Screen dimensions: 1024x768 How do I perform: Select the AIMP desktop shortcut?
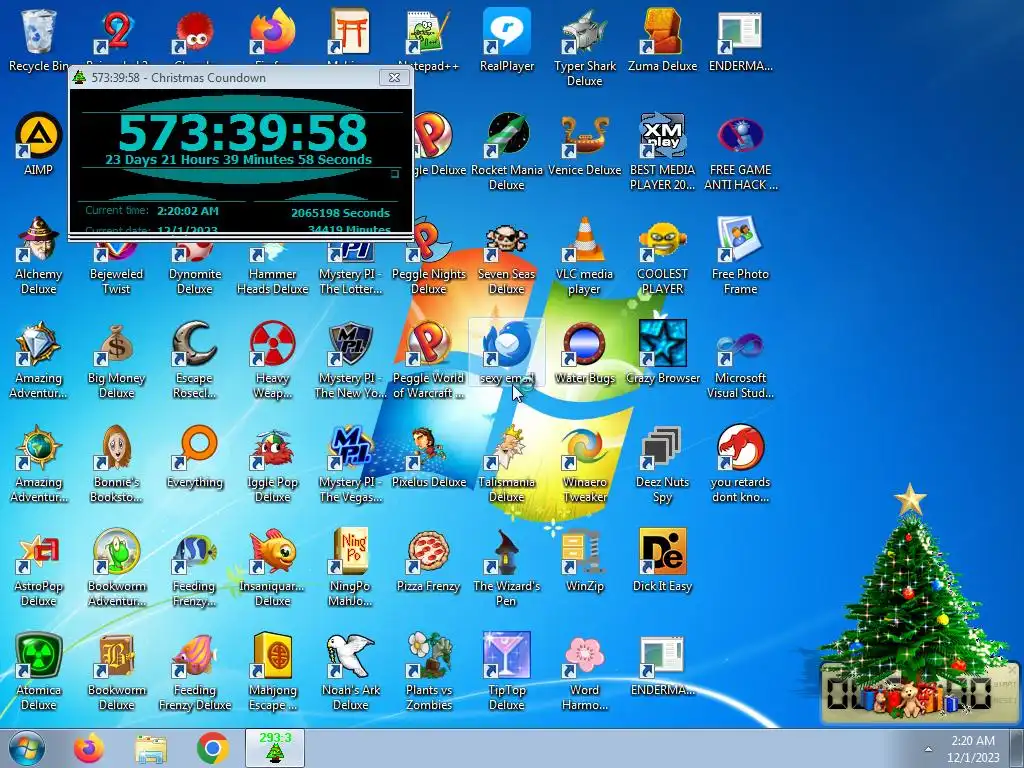click(39, 144)
